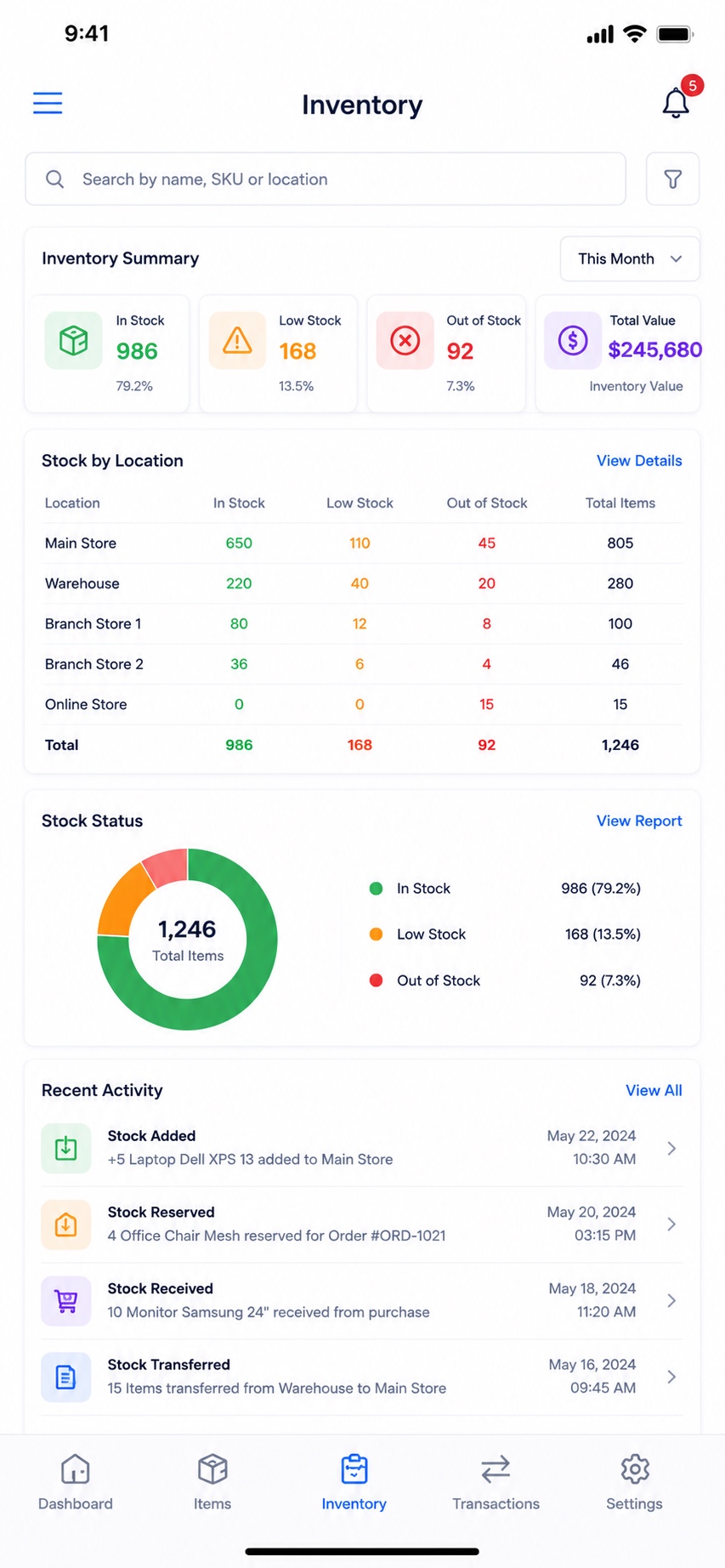Image resolution: width=725 pixels, height=1568 pixels.
Task: Tap the 1,246 Total Items donut center
Action: click(x=187, y=940)
